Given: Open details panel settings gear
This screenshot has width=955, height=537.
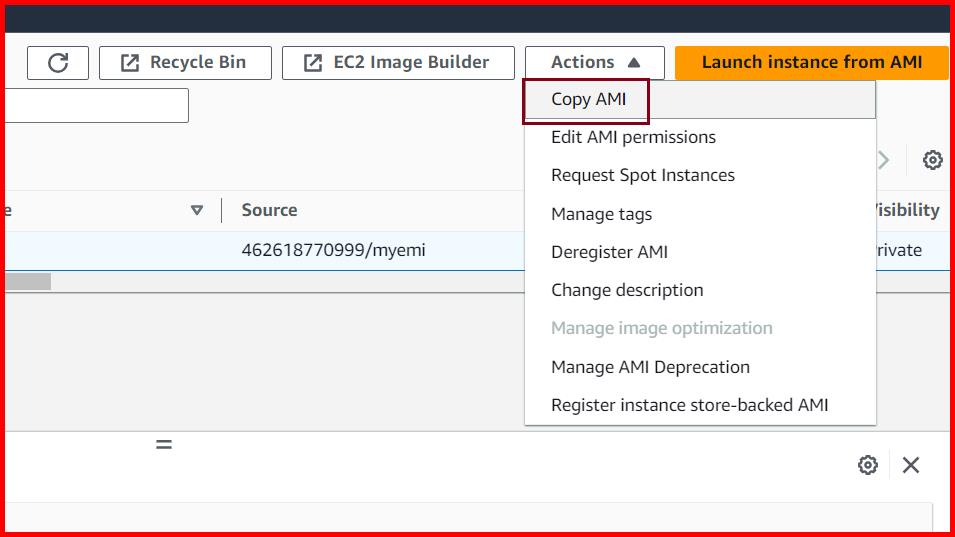Looking at the screenshot, I should (868, 465).
